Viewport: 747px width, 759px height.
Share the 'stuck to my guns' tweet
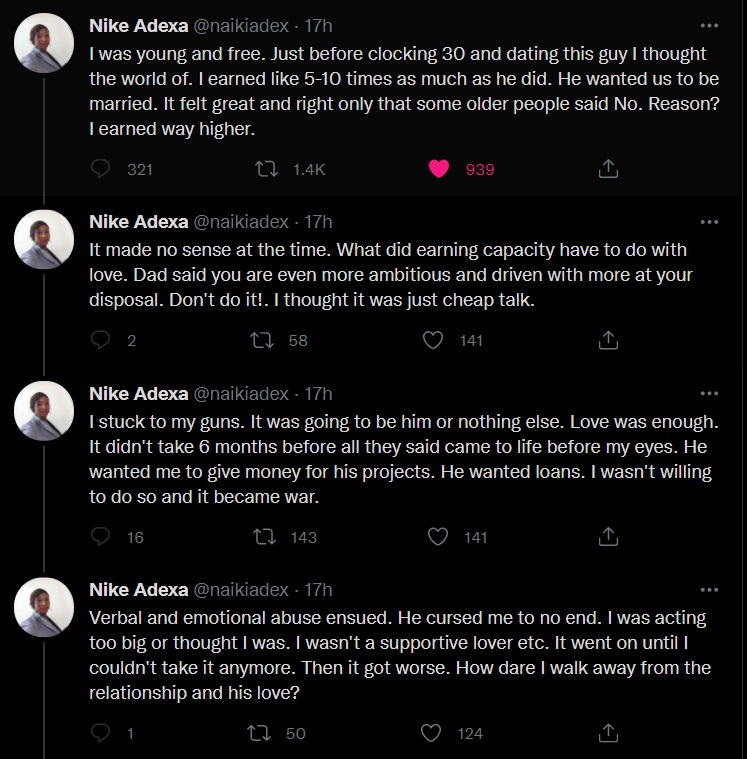coord(607,537)
